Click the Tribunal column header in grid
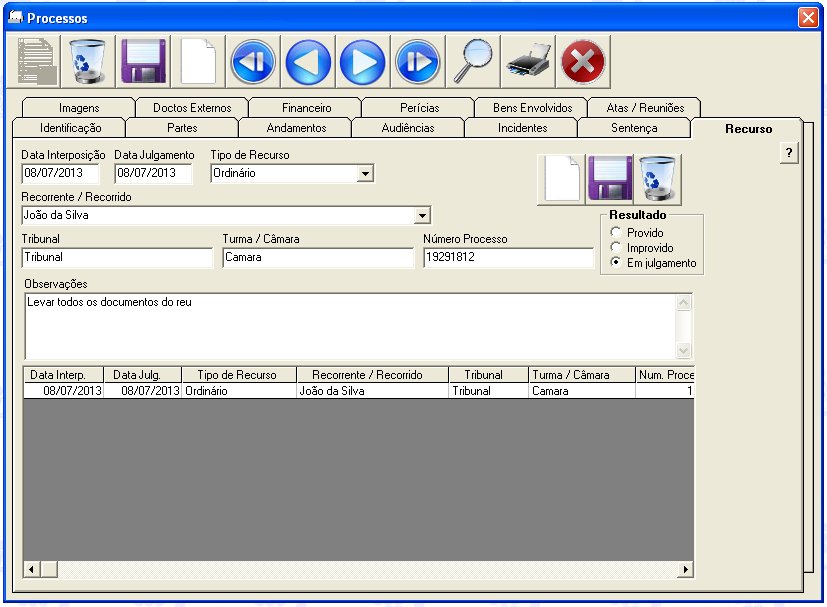827x607 pixels. point(488,375)
